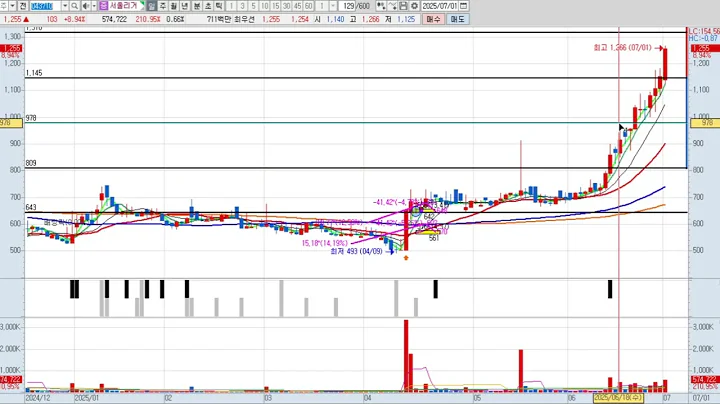Select the tick (틱) chart period

[x=219, y=6]
